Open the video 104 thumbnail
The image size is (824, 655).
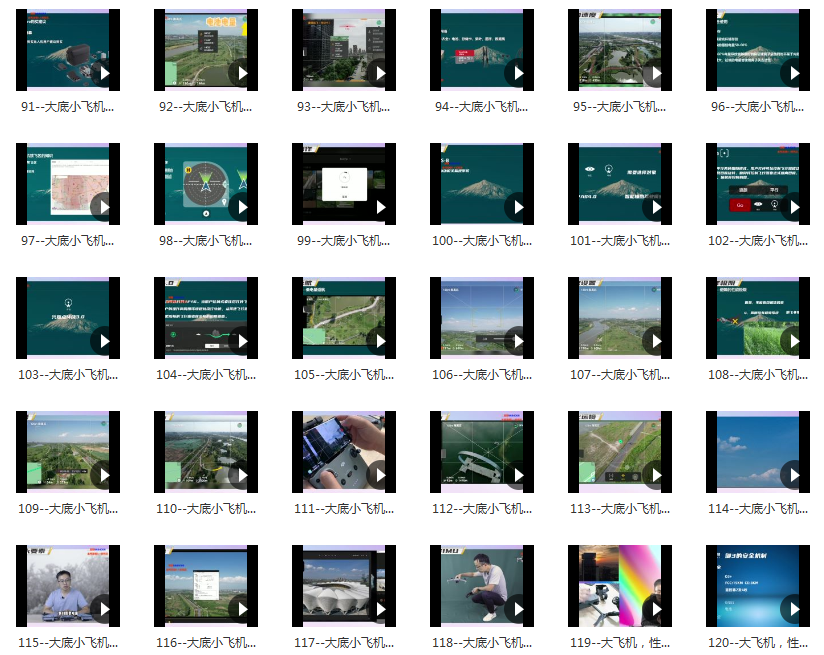click(196, 317)
